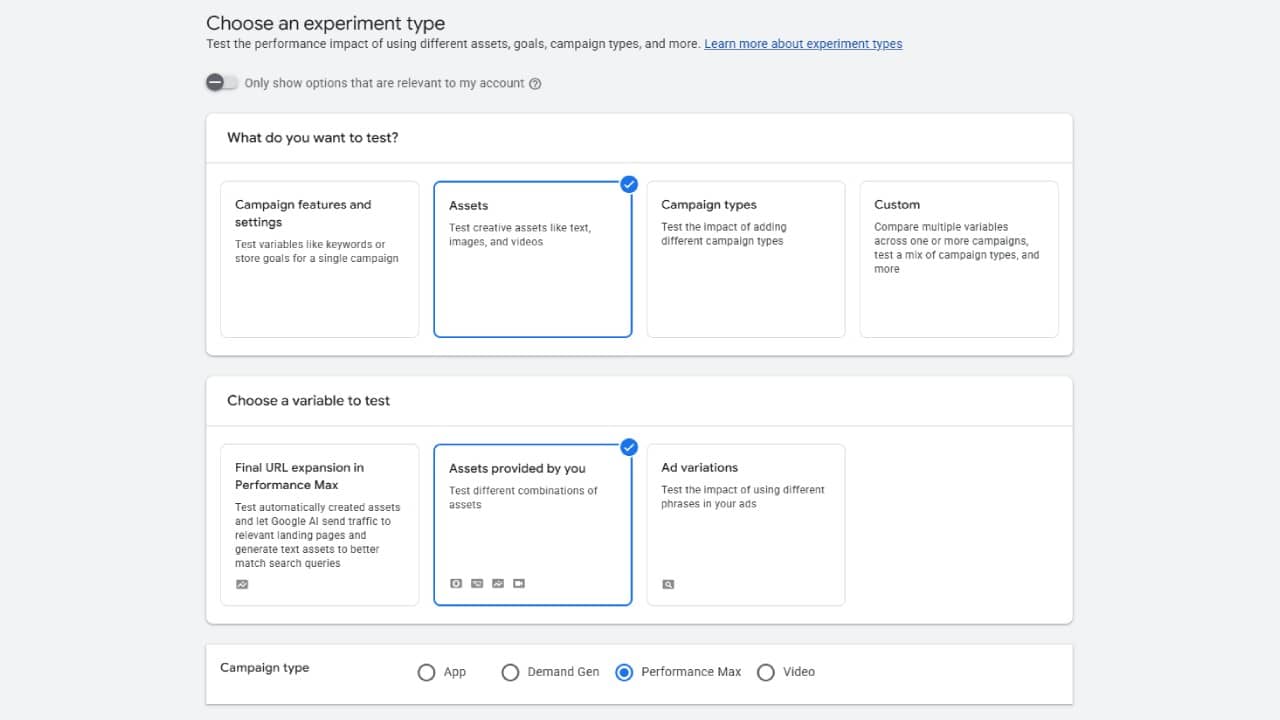Choose Final URL expansion in Performance Max card
Viewport: 1280px width, 720px height.
pos(319,525)
